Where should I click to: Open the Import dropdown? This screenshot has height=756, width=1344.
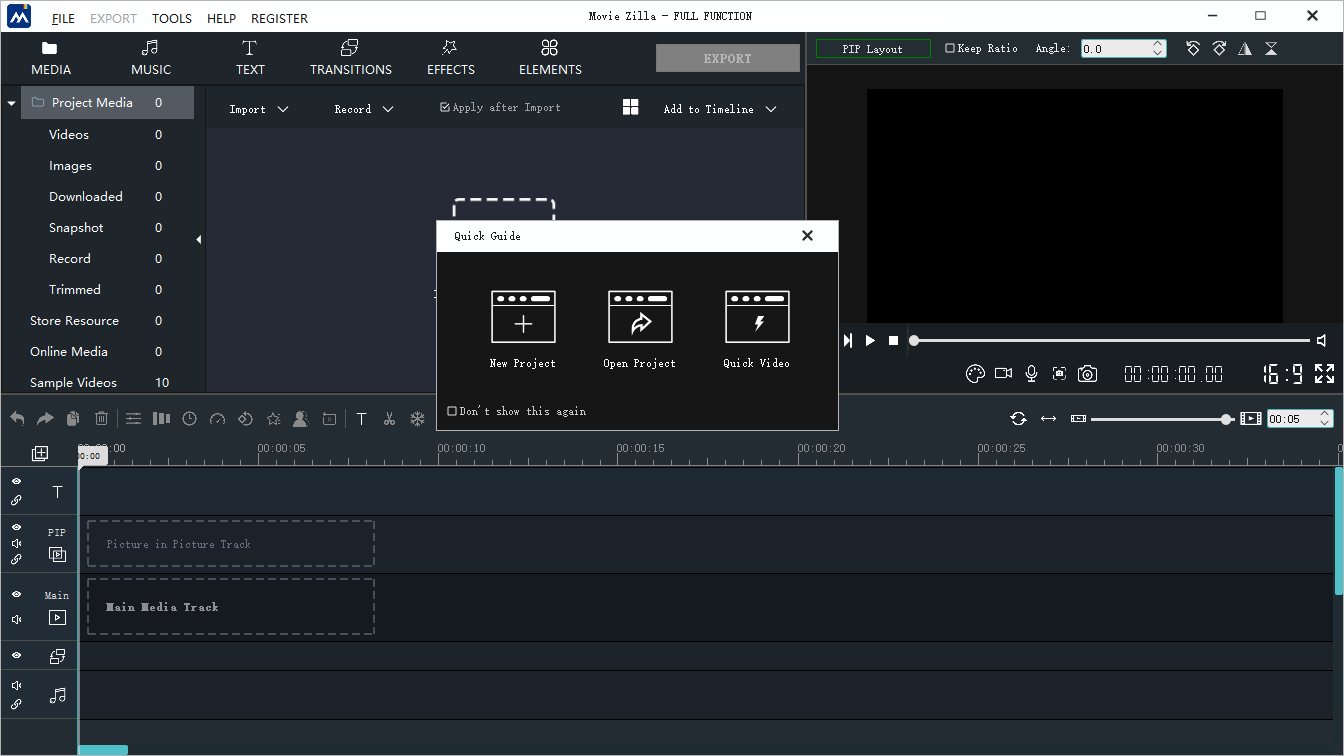(258, 109)
